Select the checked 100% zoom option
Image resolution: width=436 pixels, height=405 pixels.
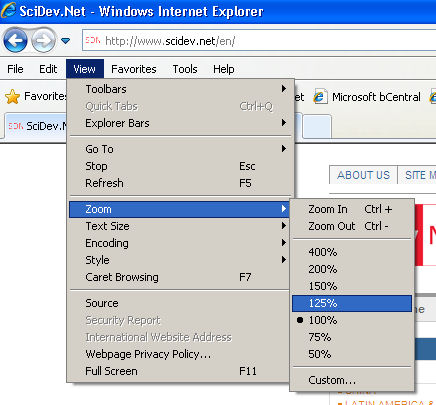pos(352,320)
